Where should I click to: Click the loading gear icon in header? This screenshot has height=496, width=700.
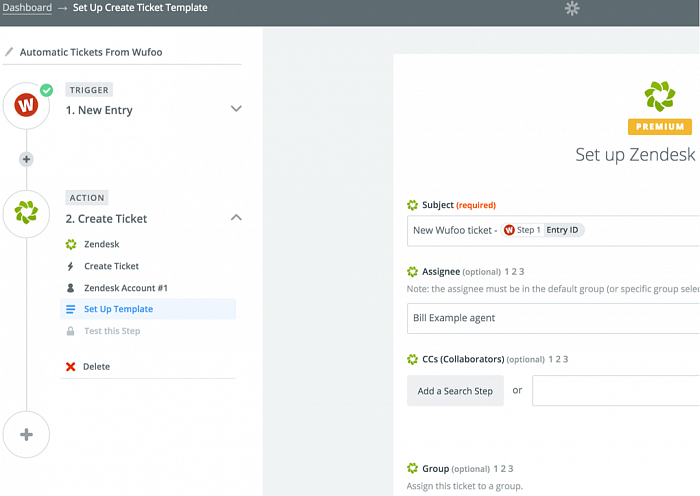coord(572,8)
